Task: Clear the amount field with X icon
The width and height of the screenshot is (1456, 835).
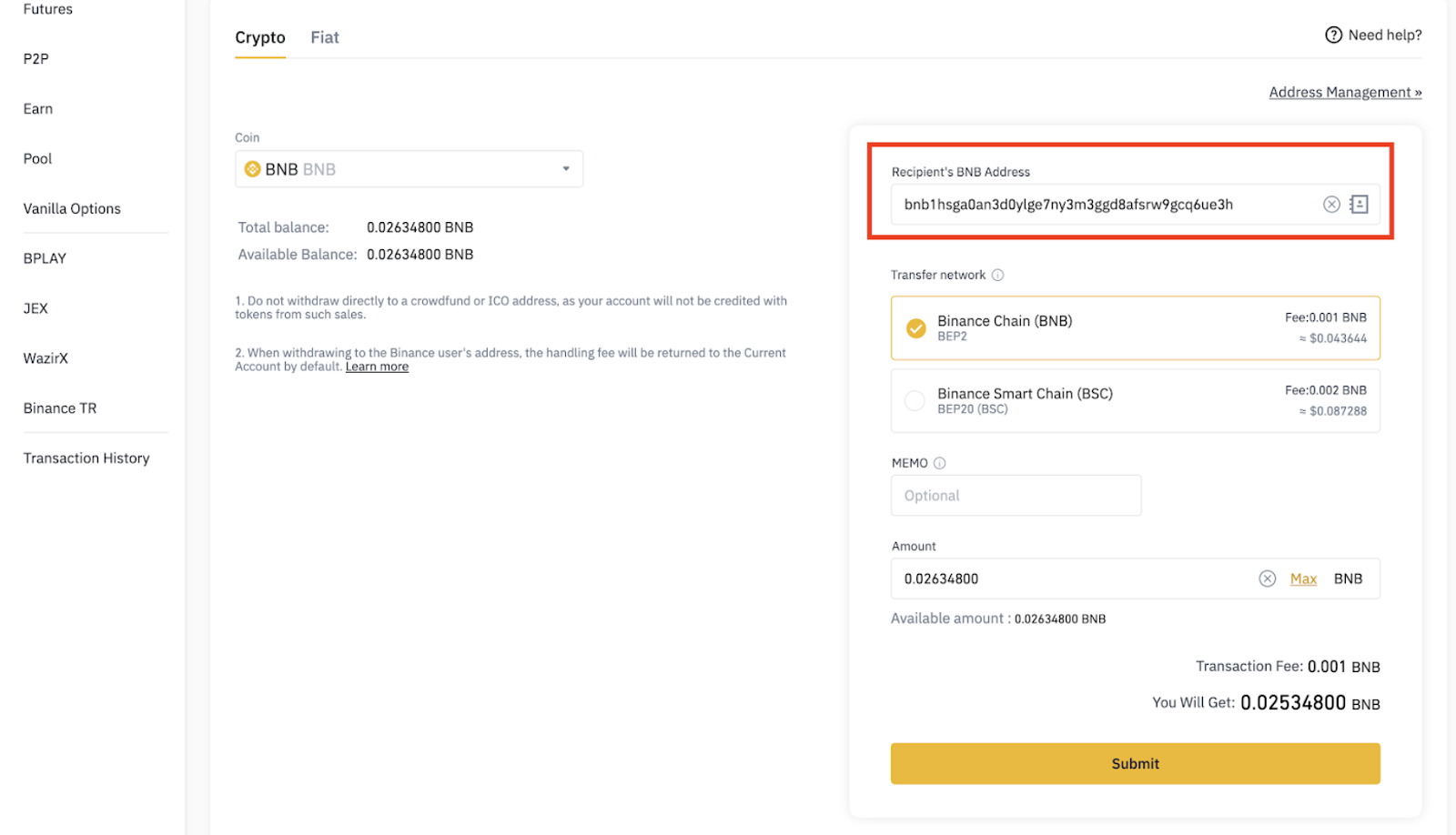Action: (x=1267, y=578)
